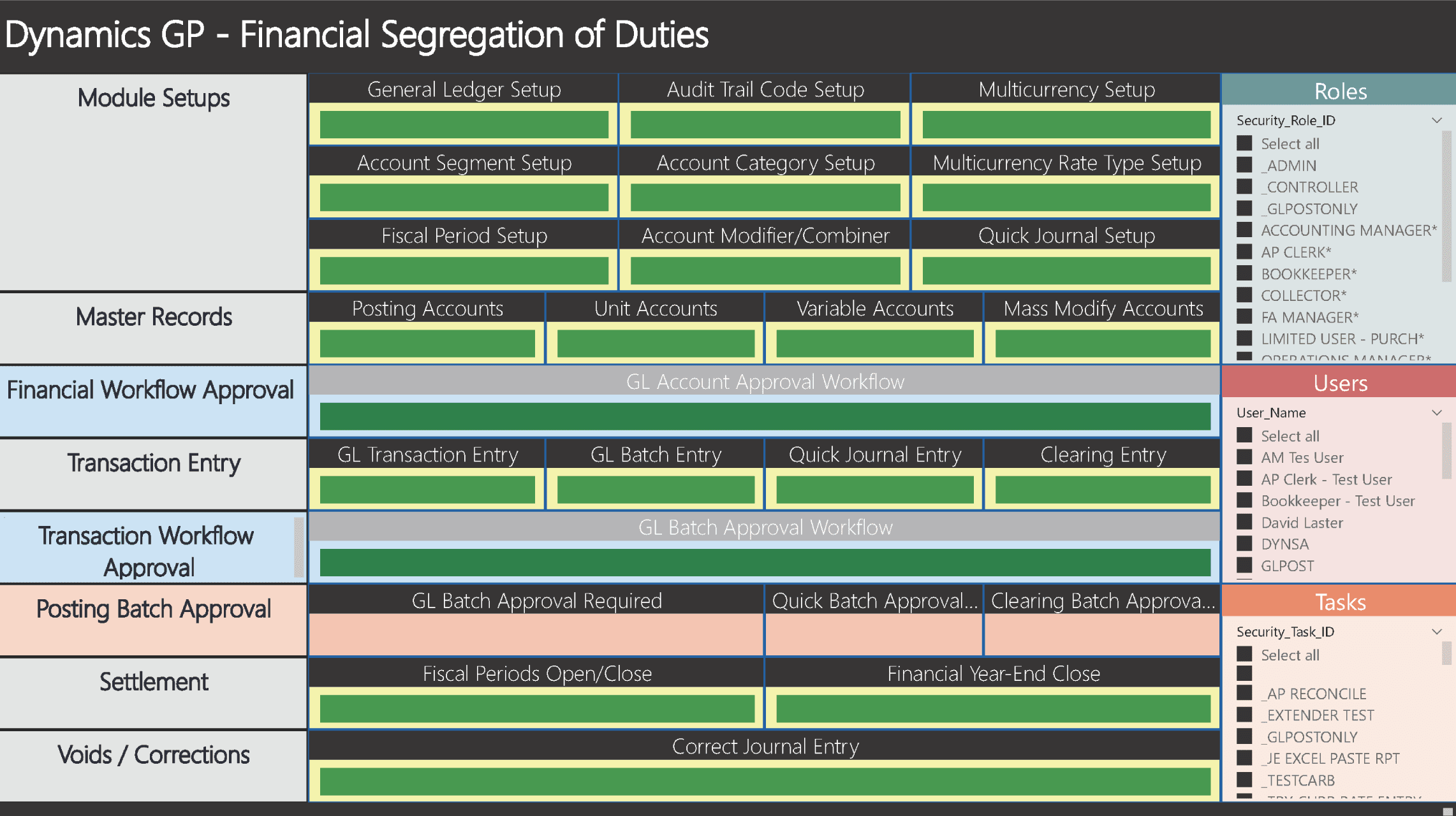Image resolution: width=1456 pixels, height=816 pixels.
Task: Check the _AP RECONCILE task
Action: [1244, 693]
